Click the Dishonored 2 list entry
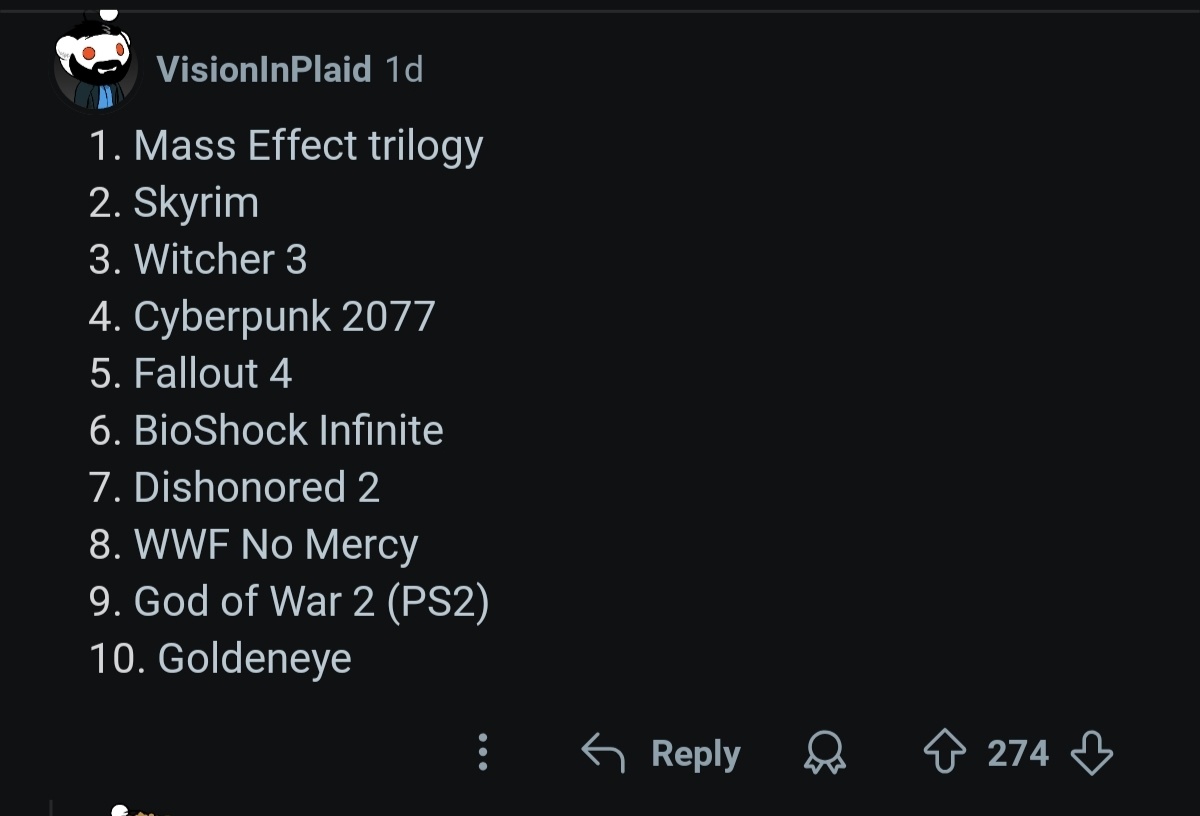This screenshot has width=1200, height=816. (256, 488)
